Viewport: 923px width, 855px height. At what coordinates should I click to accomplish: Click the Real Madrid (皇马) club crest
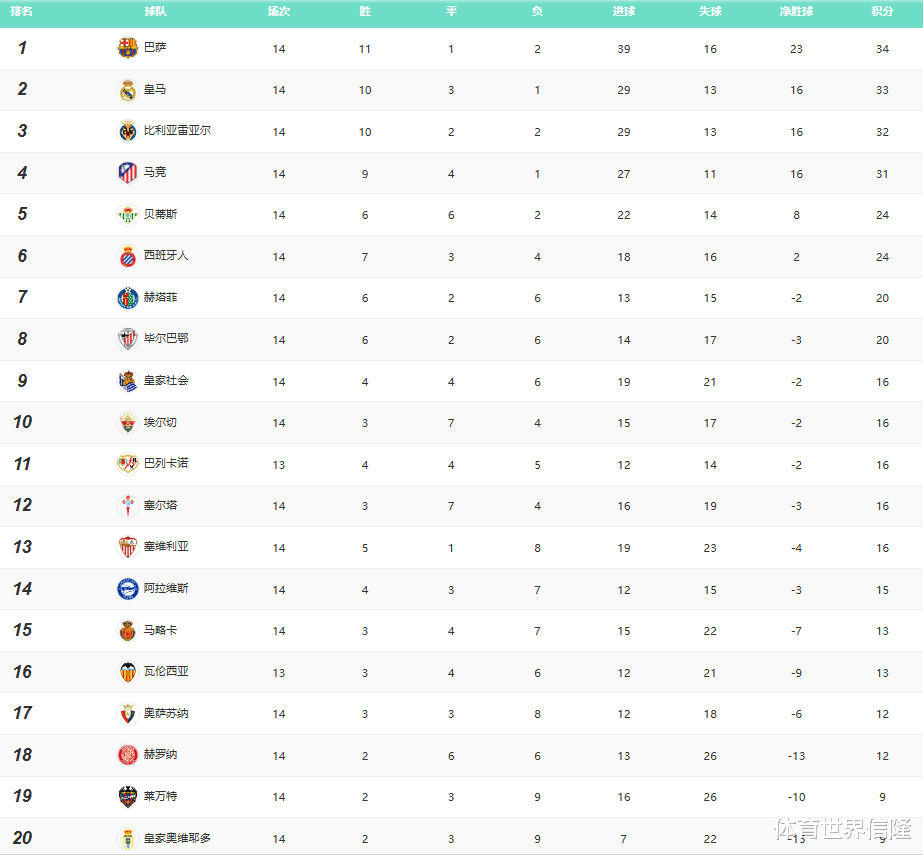click(128, 90)
